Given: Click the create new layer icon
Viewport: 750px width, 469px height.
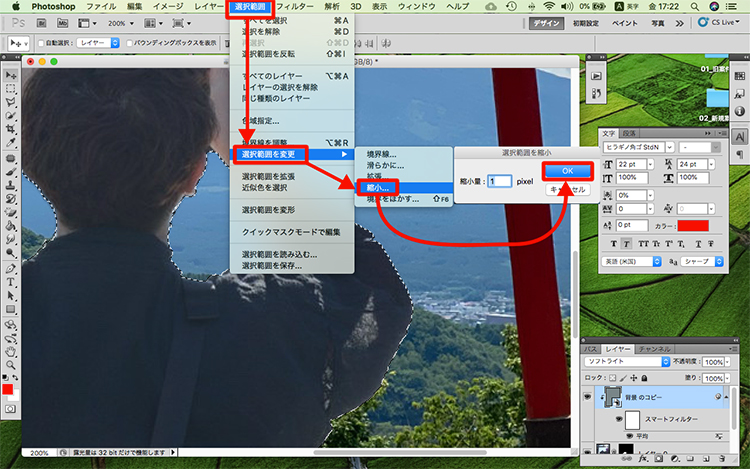Looking at the screenshot, I should [706, 458].
